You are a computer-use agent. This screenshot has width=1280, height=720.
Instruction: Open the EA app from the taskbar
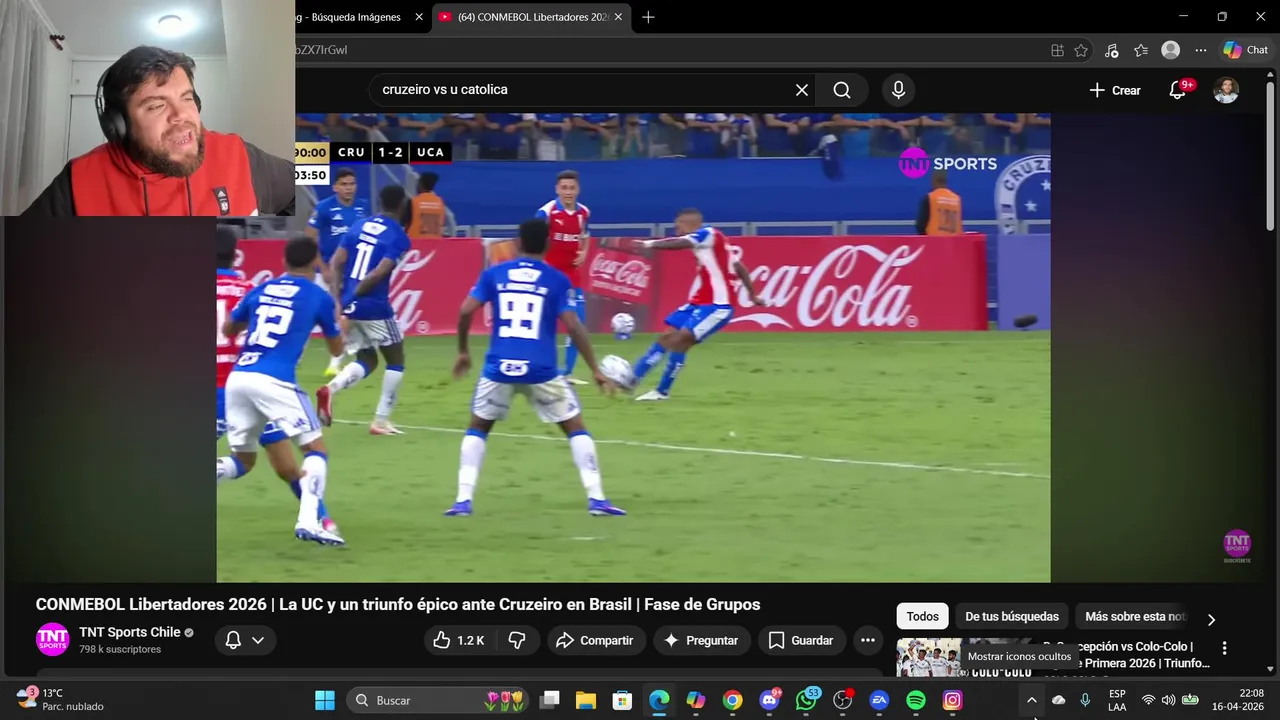[879, 700]
